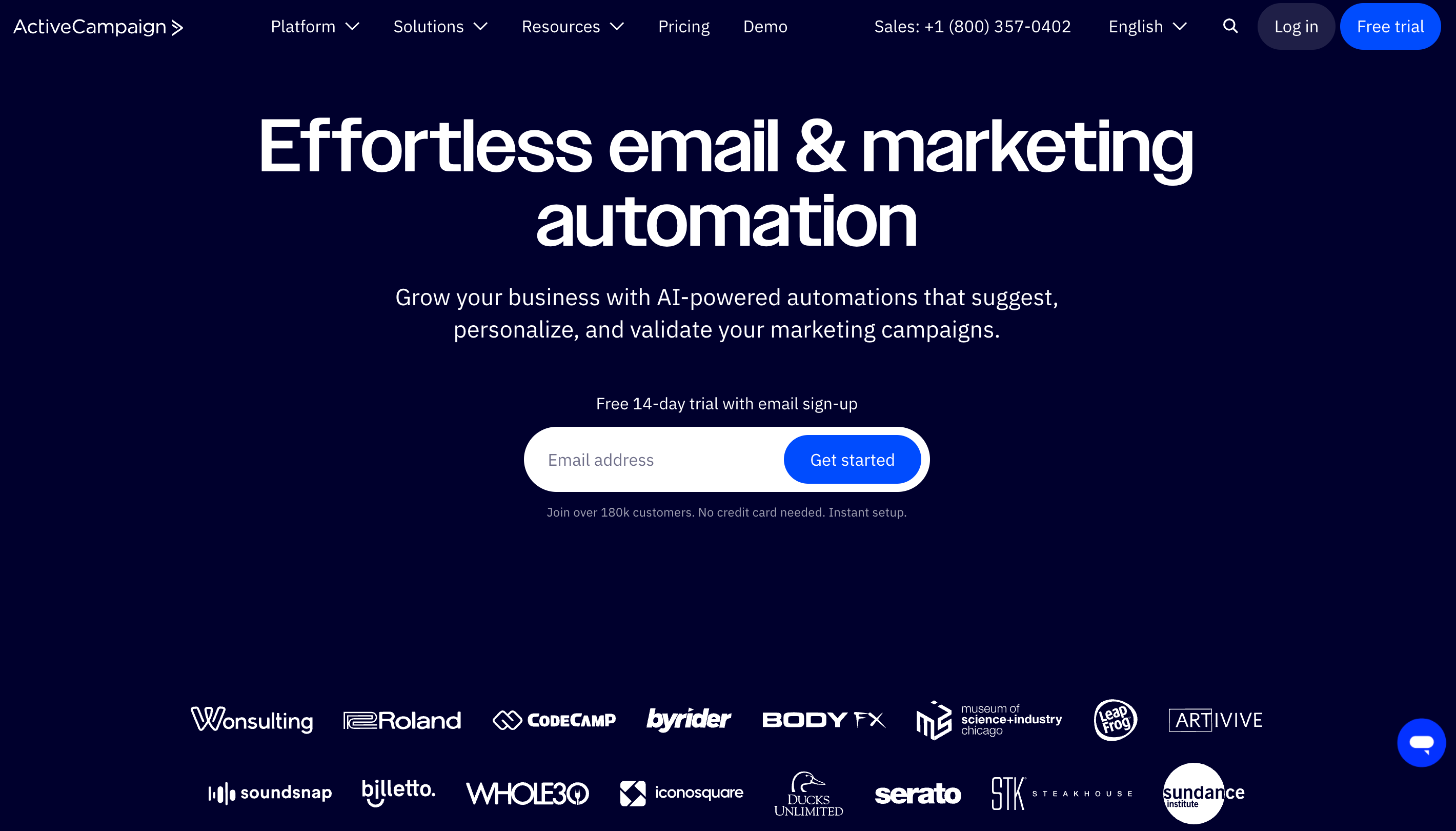
Task: Open the Demo menu item
Action: pos(765,26)
